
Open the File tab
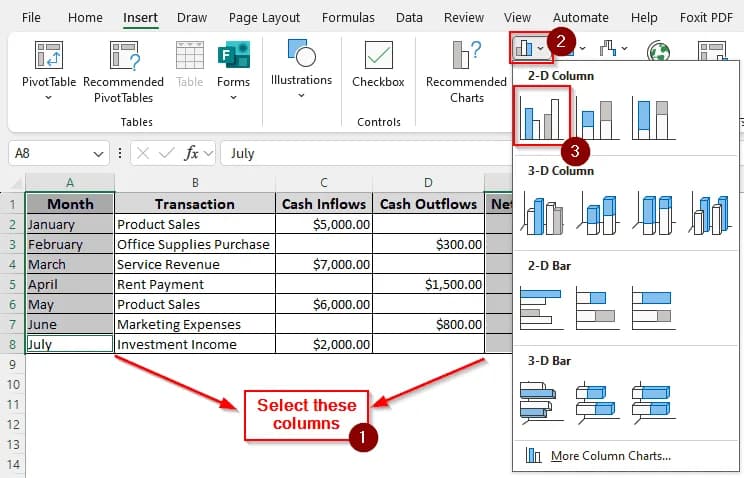31,18
